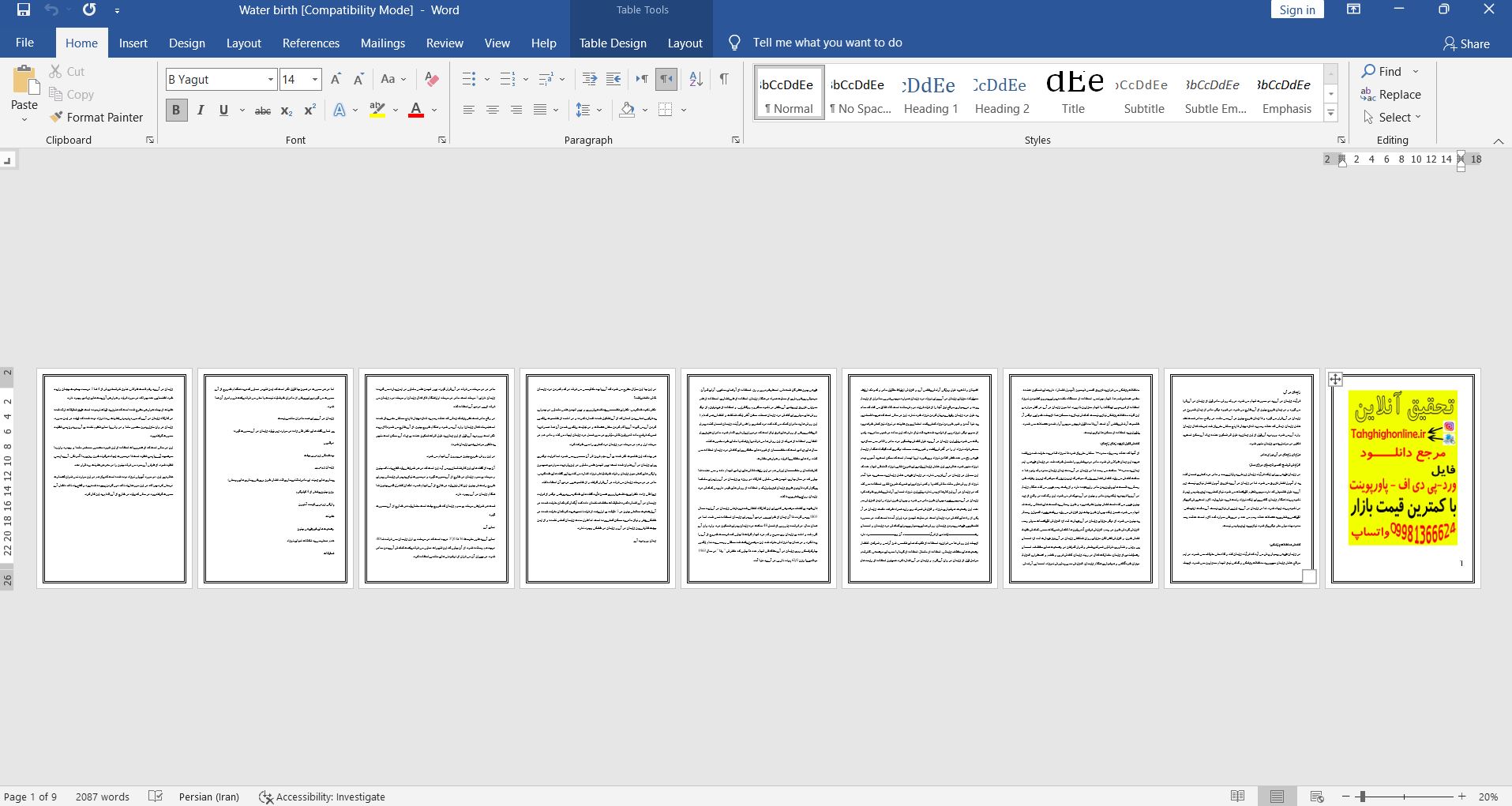Click Replace in Editing group

tap(1390, 94)
